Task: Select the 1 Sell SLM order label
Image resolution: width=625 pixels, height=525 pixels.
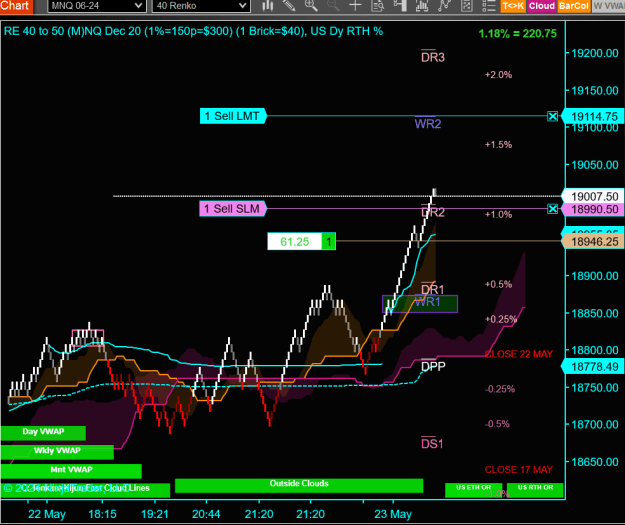Action: tap(233, 208)
